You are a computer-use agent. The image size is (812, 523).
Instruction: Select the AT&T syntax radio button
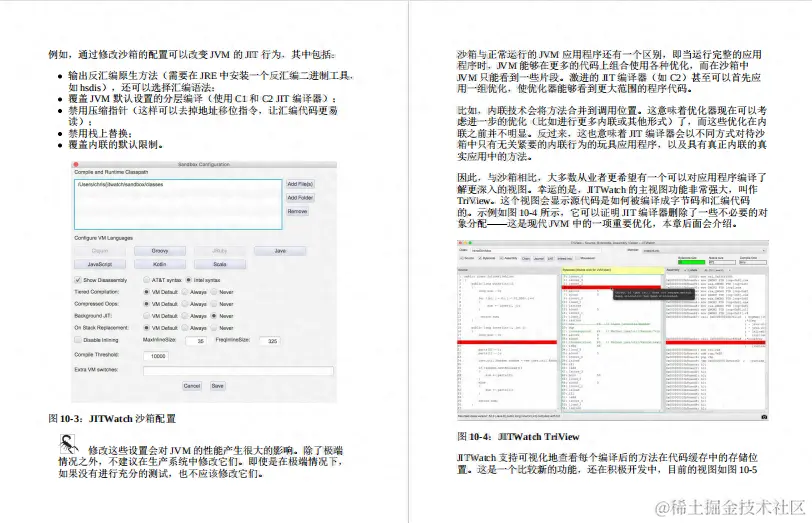[147, 280]
